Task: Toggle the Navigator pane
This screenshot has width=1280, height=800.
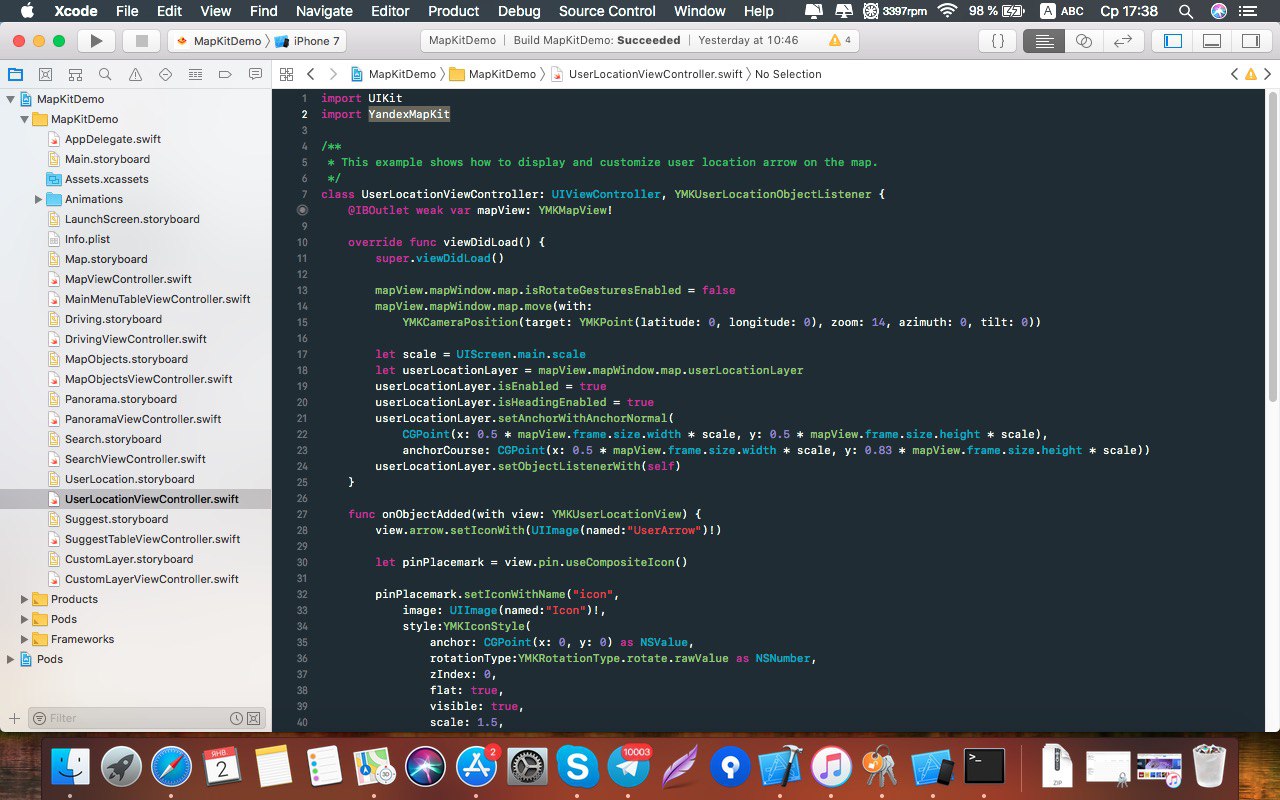Action: (1173, 41)
